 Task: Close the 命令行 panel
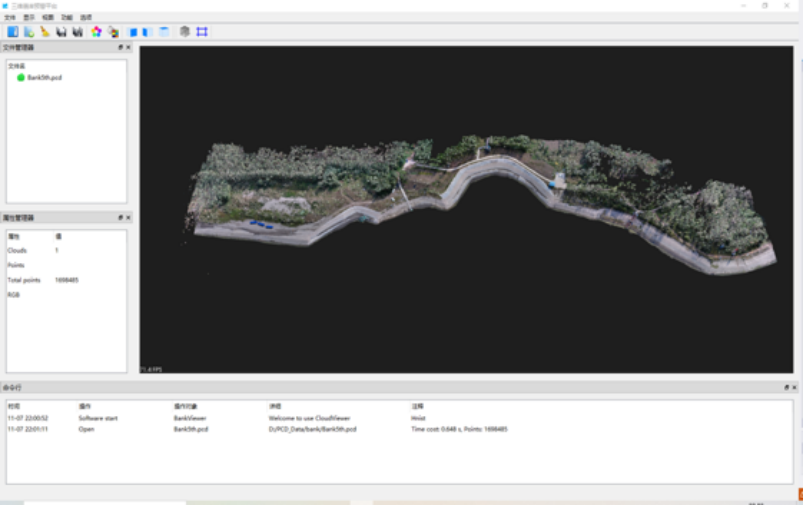pyautogui.click(x=796, y=387)
